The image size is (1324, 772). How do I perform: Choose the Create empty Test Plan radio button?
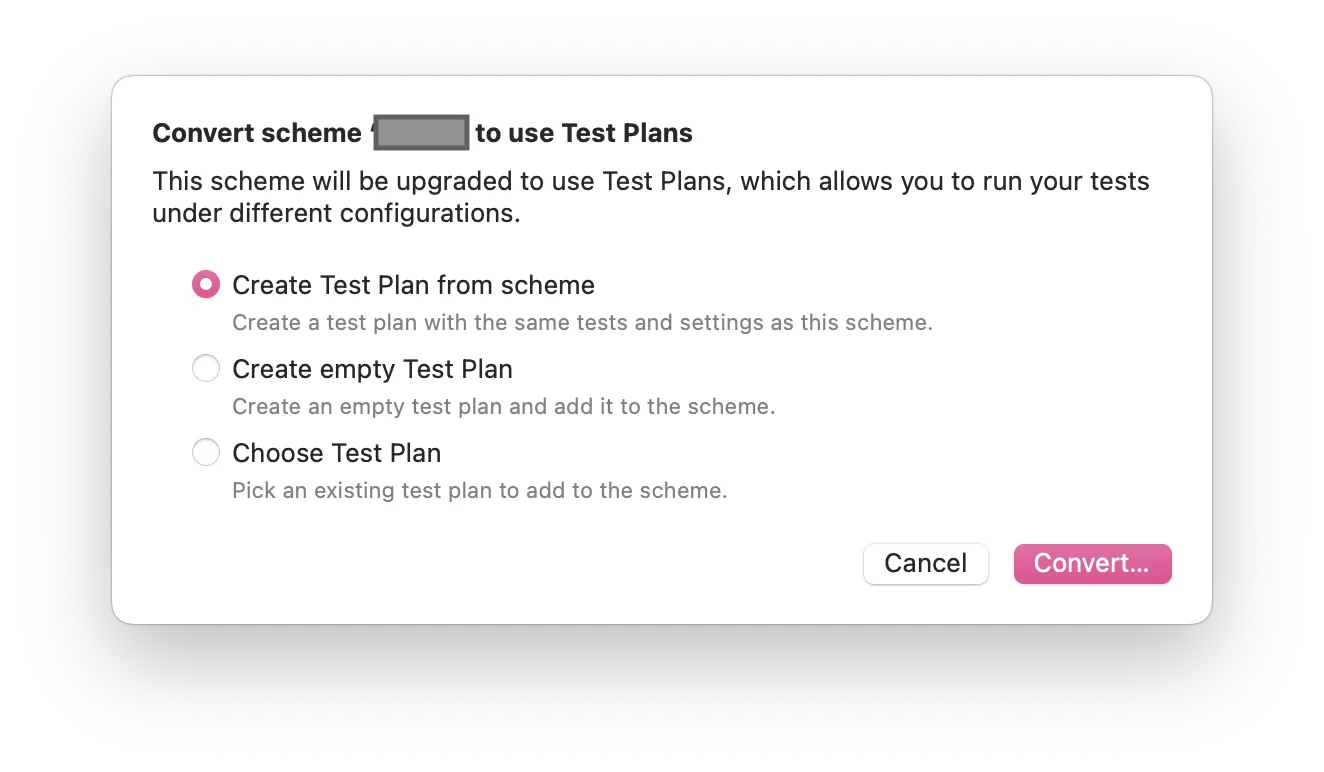(206, 369)
